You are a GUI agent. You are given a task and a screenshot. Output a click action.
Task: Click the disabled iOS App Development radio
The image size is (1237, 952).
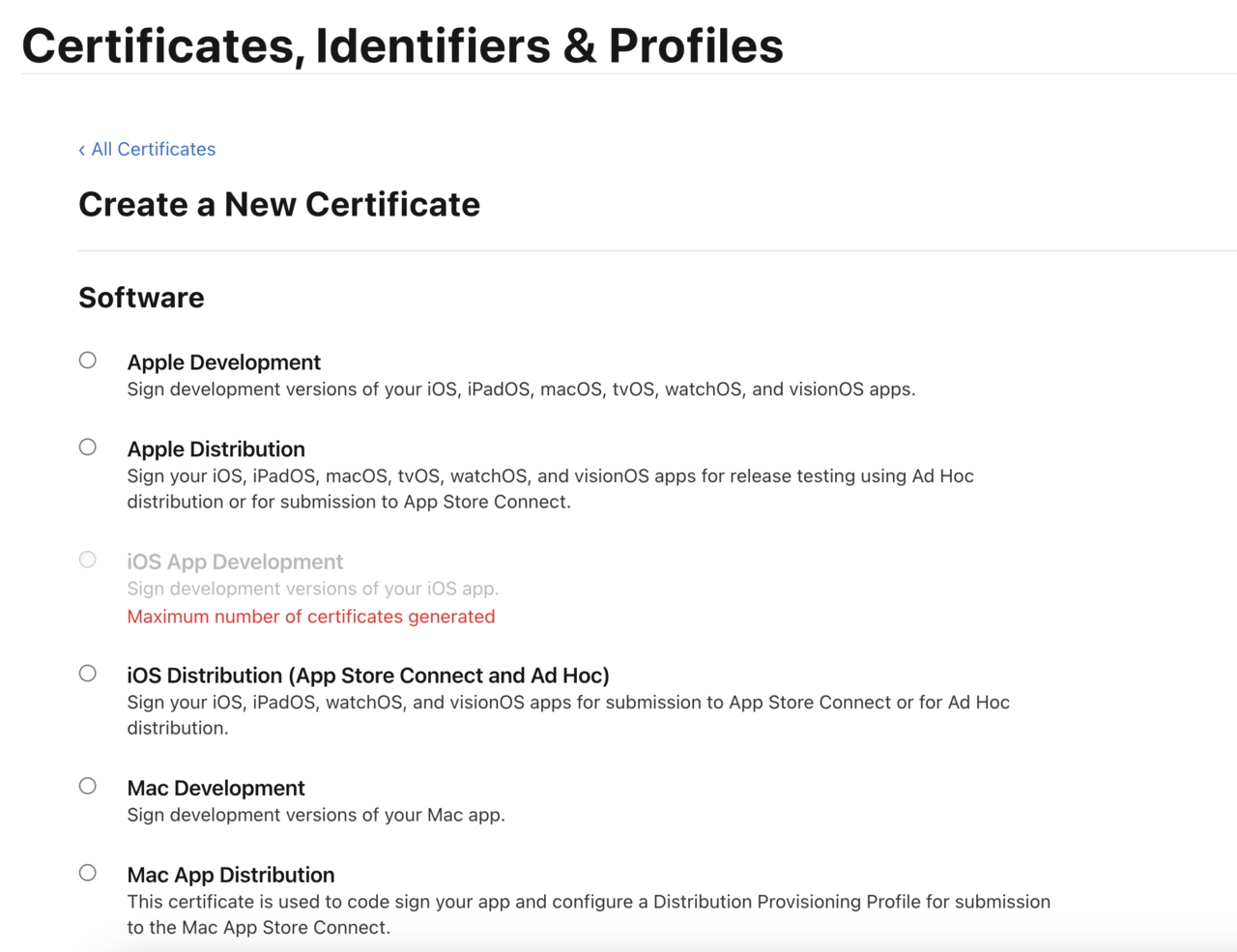88,560
